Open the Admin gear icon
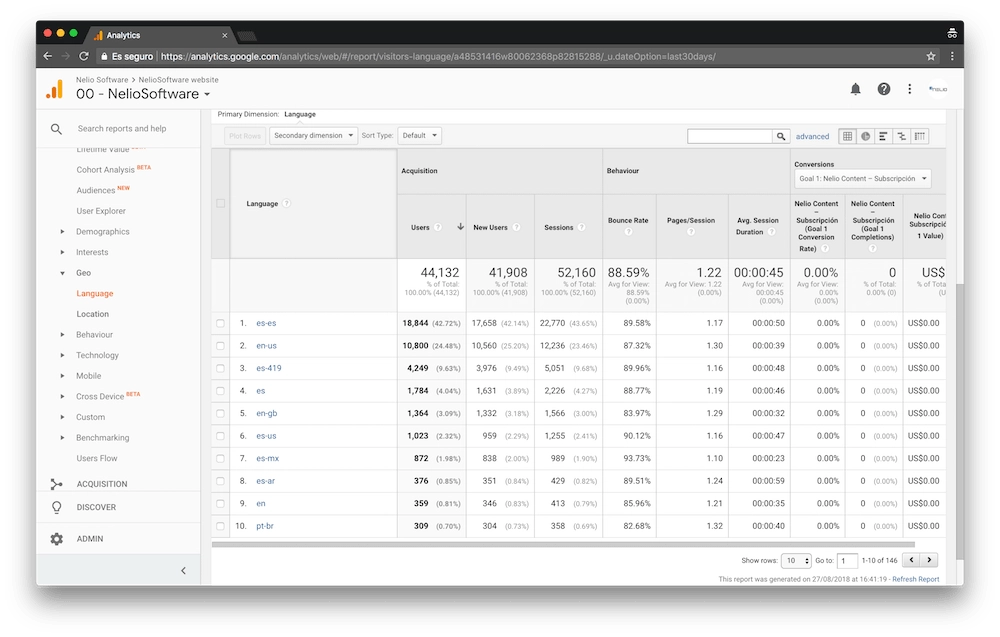This screenshot has height=637, width=1000. (57, 539)
